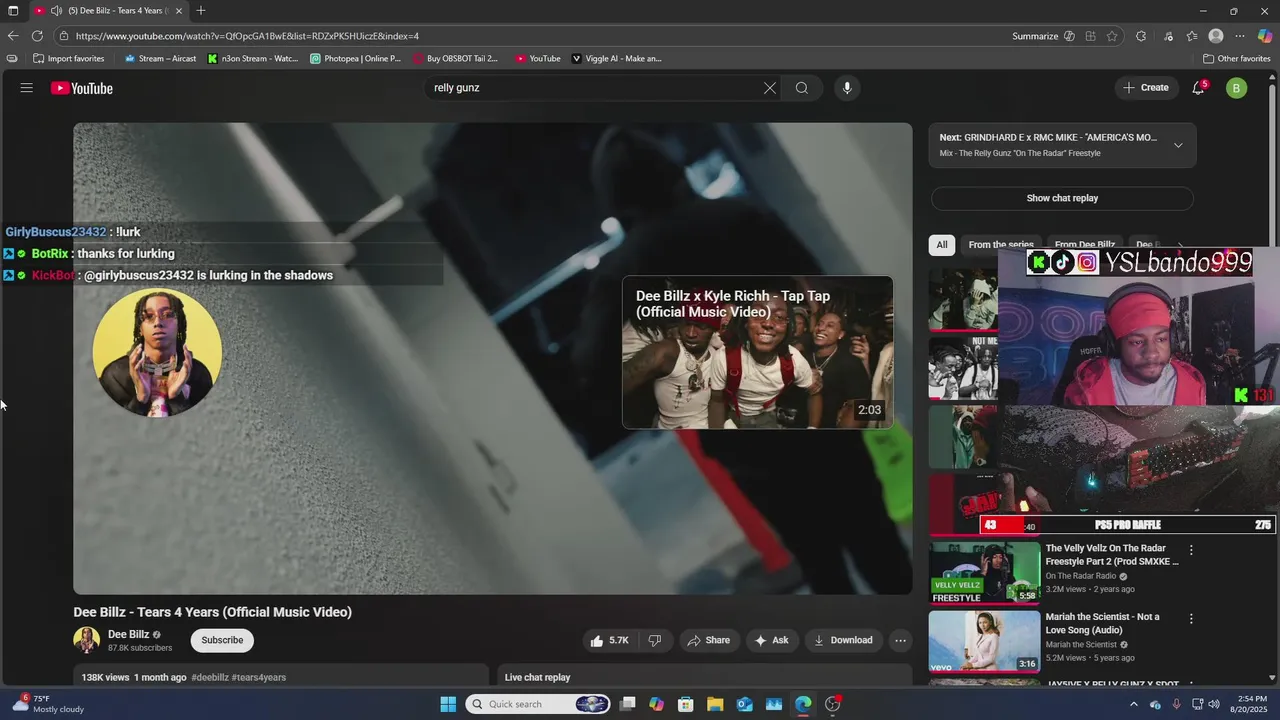Open the Windows Start menu
Viewport: 1280px width, 720px height.
pyautogui.click(x=448, y=704)
